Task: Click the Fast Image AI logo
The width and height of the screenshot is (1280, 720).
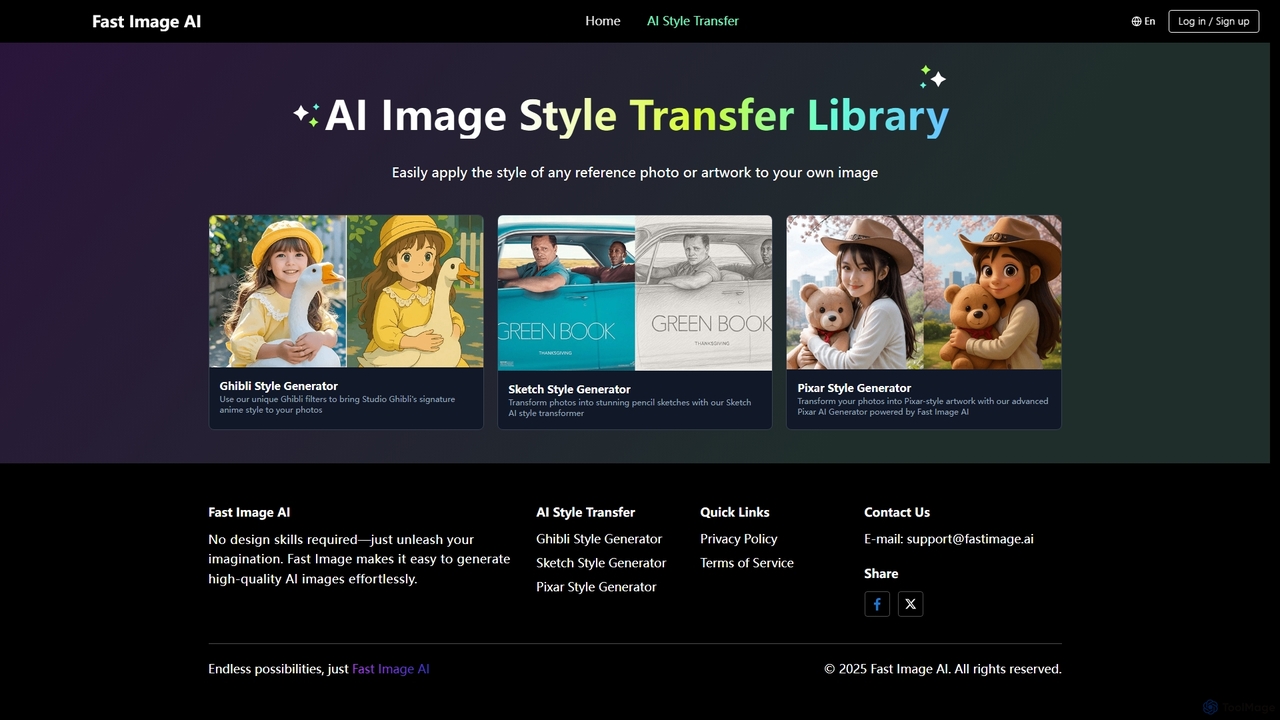Action: pos(146,21)
